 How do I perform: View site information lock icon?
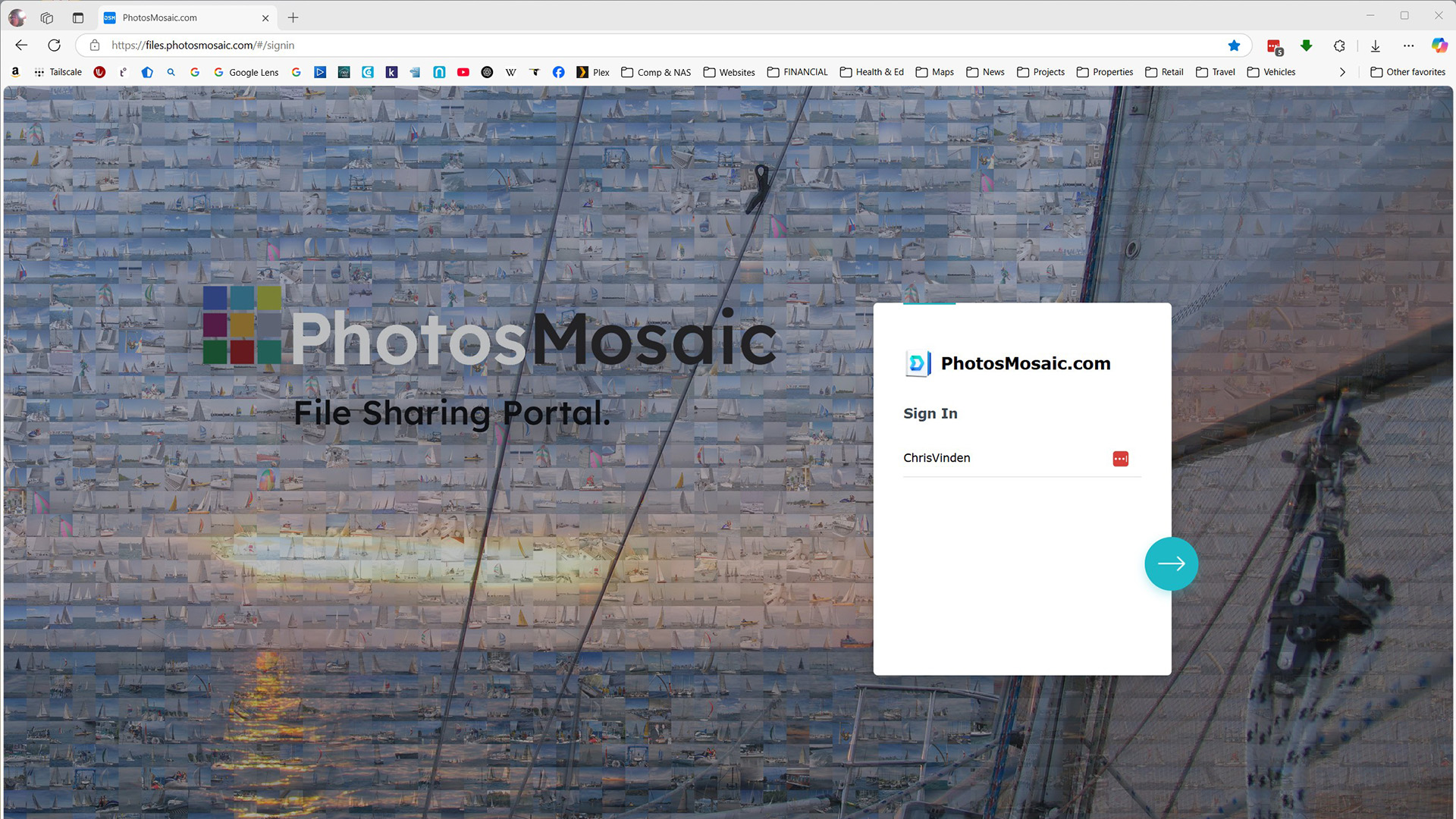[95, 45]
